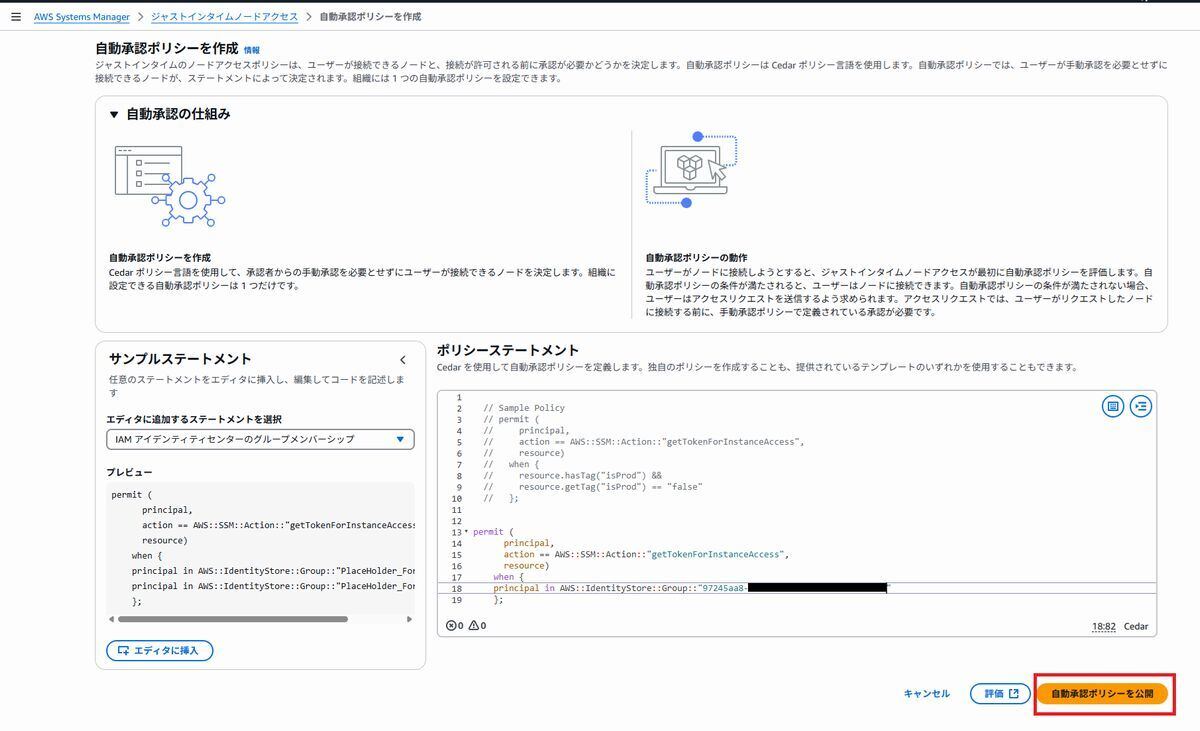Fold the permit block at line 13

tap(466, 531)
